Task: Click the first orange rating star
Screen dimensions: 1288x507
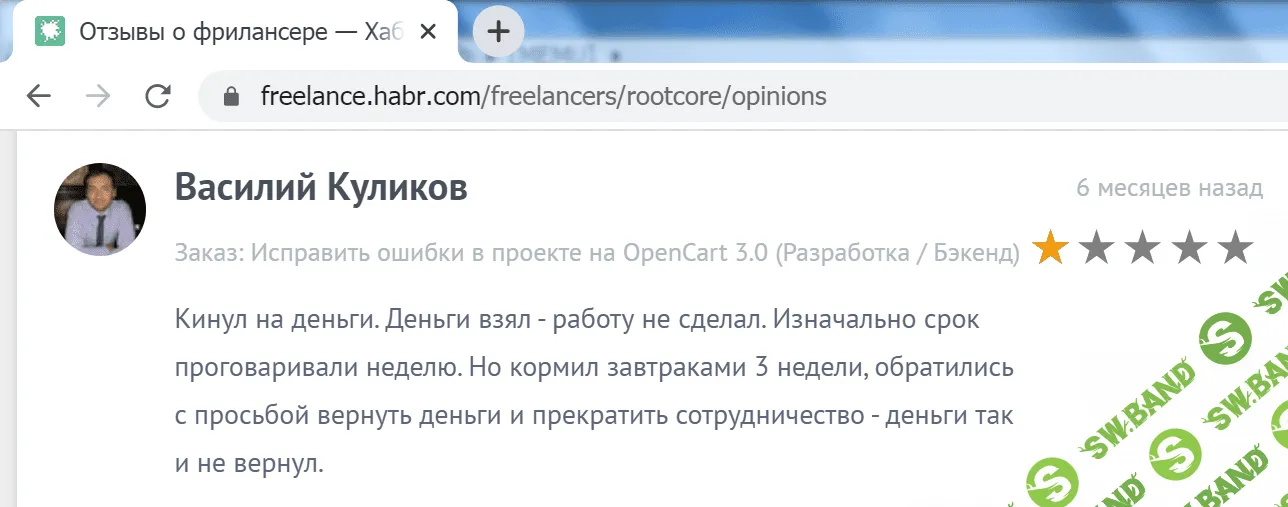Action: click(x=1050, y=248)
